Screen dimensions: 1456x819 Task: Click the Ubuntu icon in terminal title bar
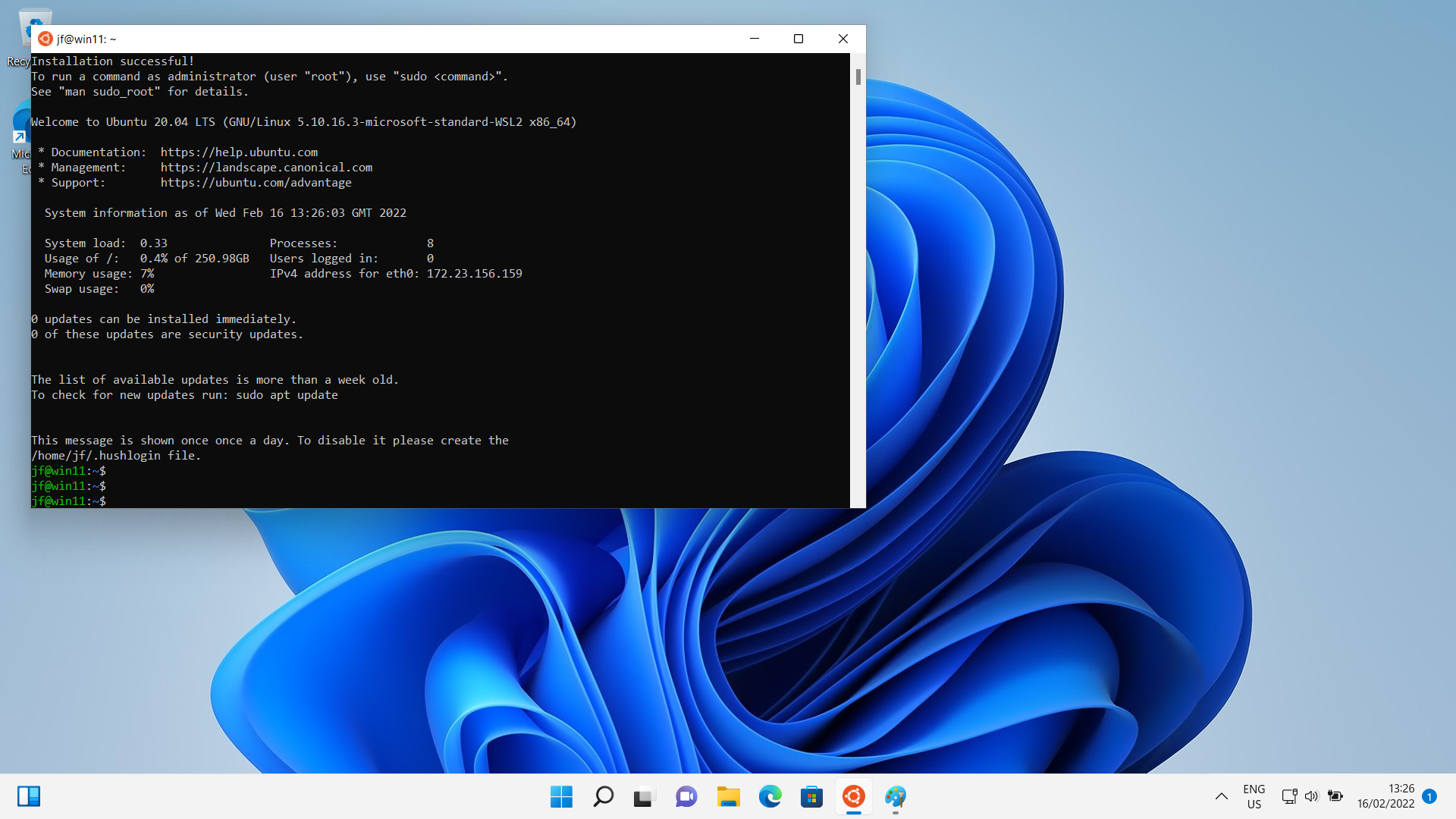click(45, 39)
